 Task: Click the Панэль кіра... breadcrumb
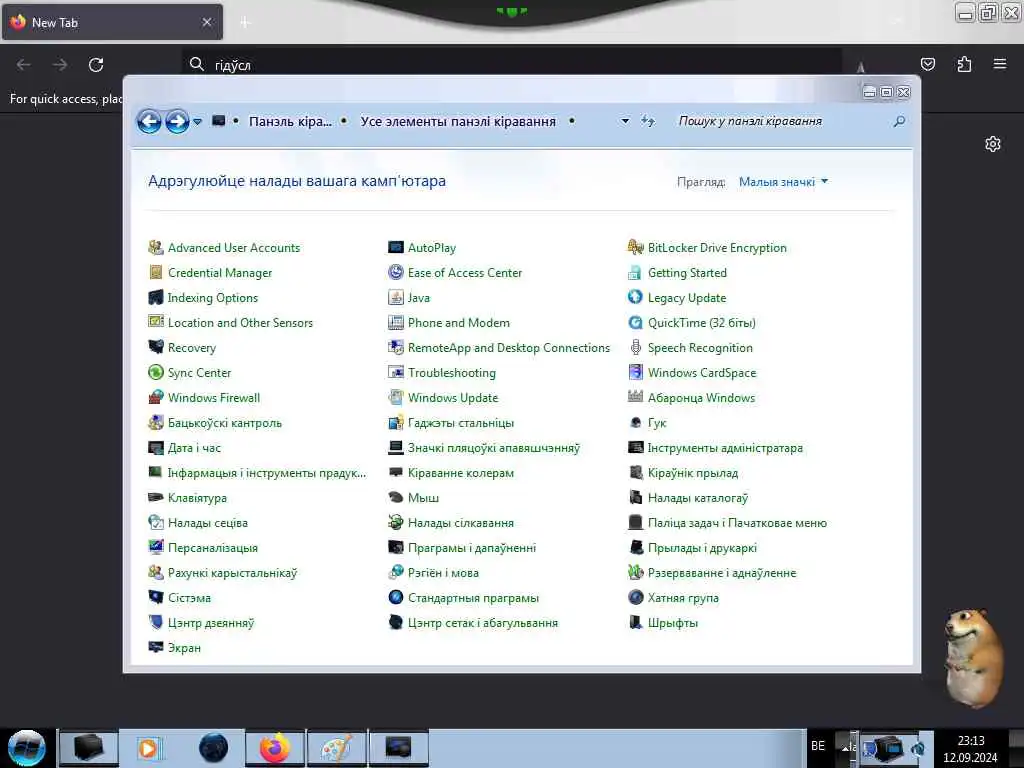pyautogui.click(x=290, y=121)
